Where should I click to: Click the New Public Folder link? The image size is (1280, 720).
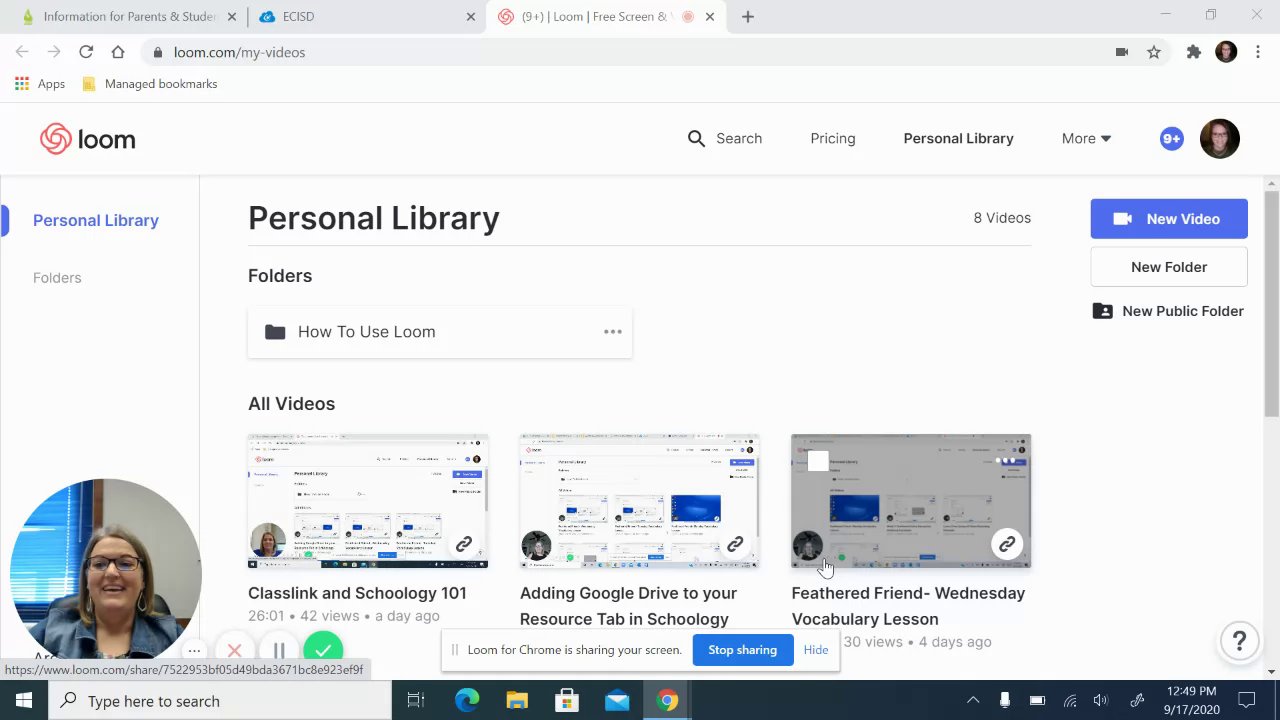tap(1169, 311)
